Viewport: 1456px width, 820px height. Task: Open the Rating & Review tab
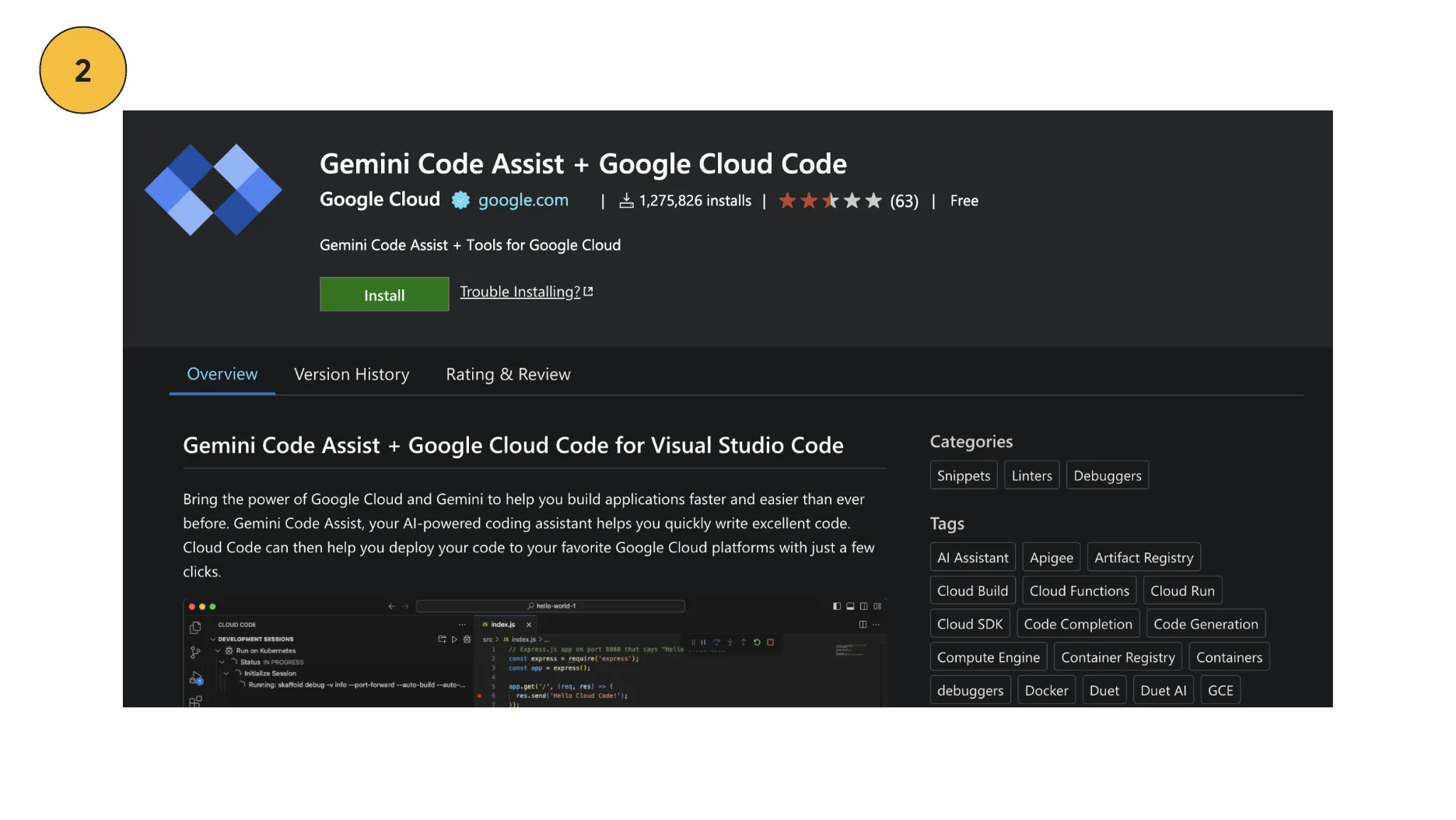coord(508,374)
